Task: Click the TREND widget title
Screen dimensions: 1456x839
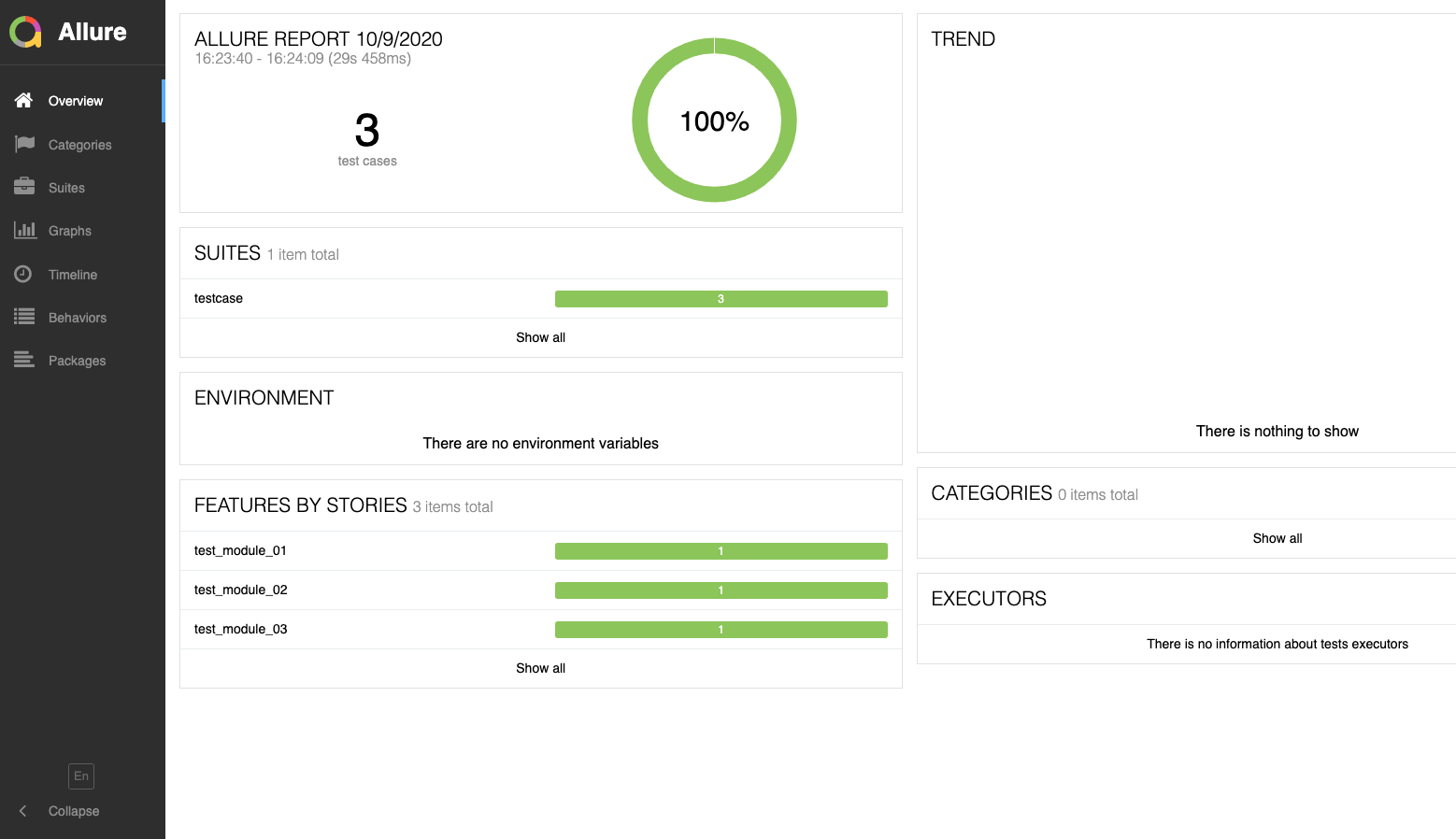Action: point(964,39)
